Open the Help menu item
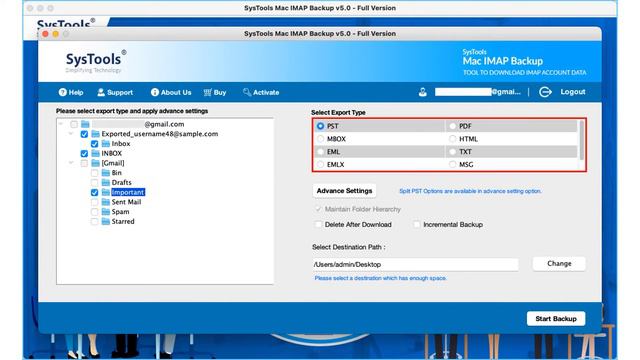This screenshot has height=360, width=640. pos(71,92)
